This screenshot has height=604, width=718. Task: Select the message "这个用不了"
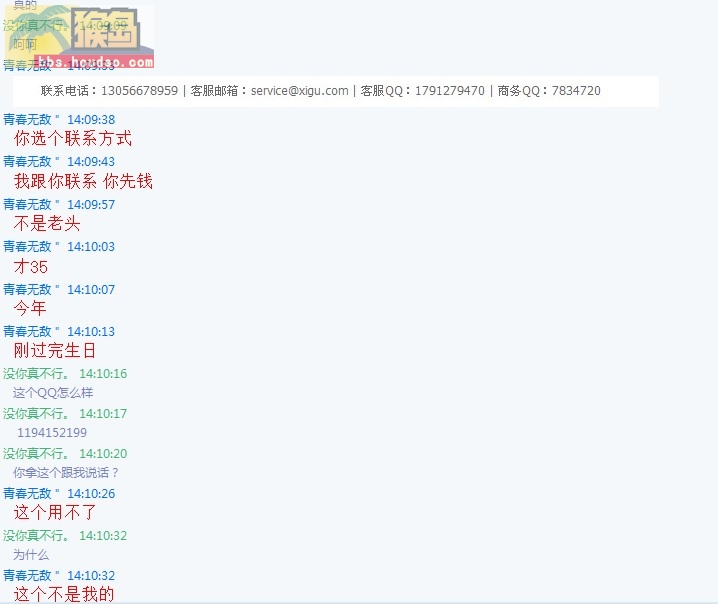click(x=55, y=512)
